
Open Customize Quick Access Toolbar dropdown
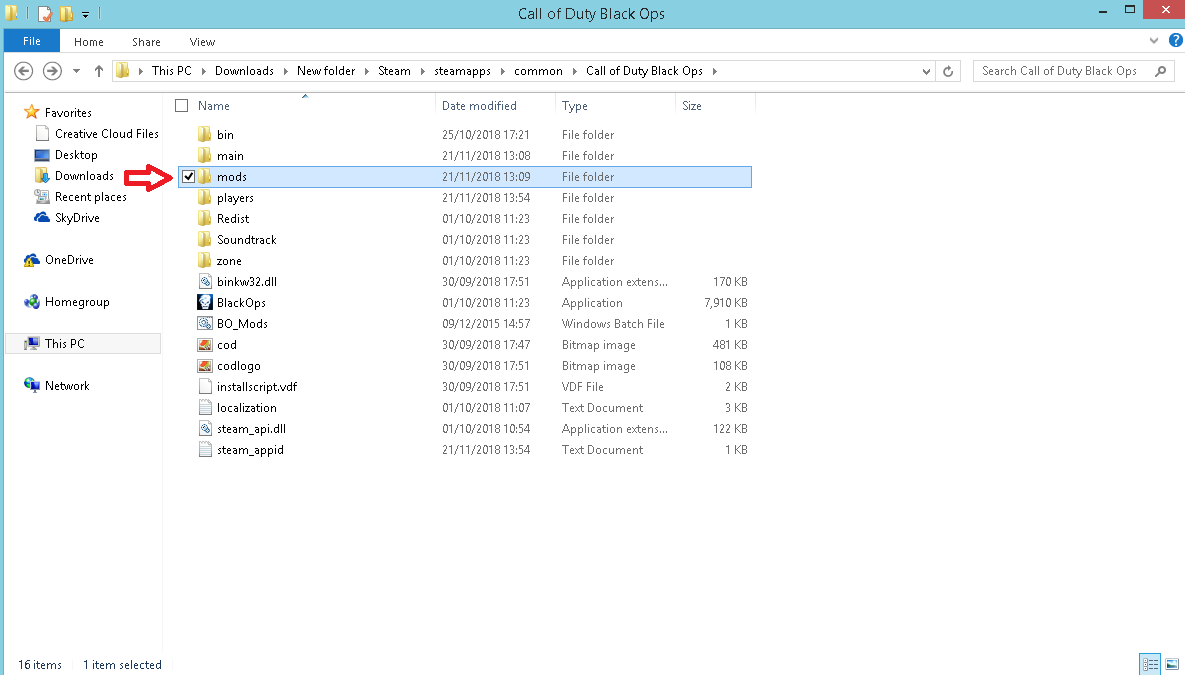(85, 14)
